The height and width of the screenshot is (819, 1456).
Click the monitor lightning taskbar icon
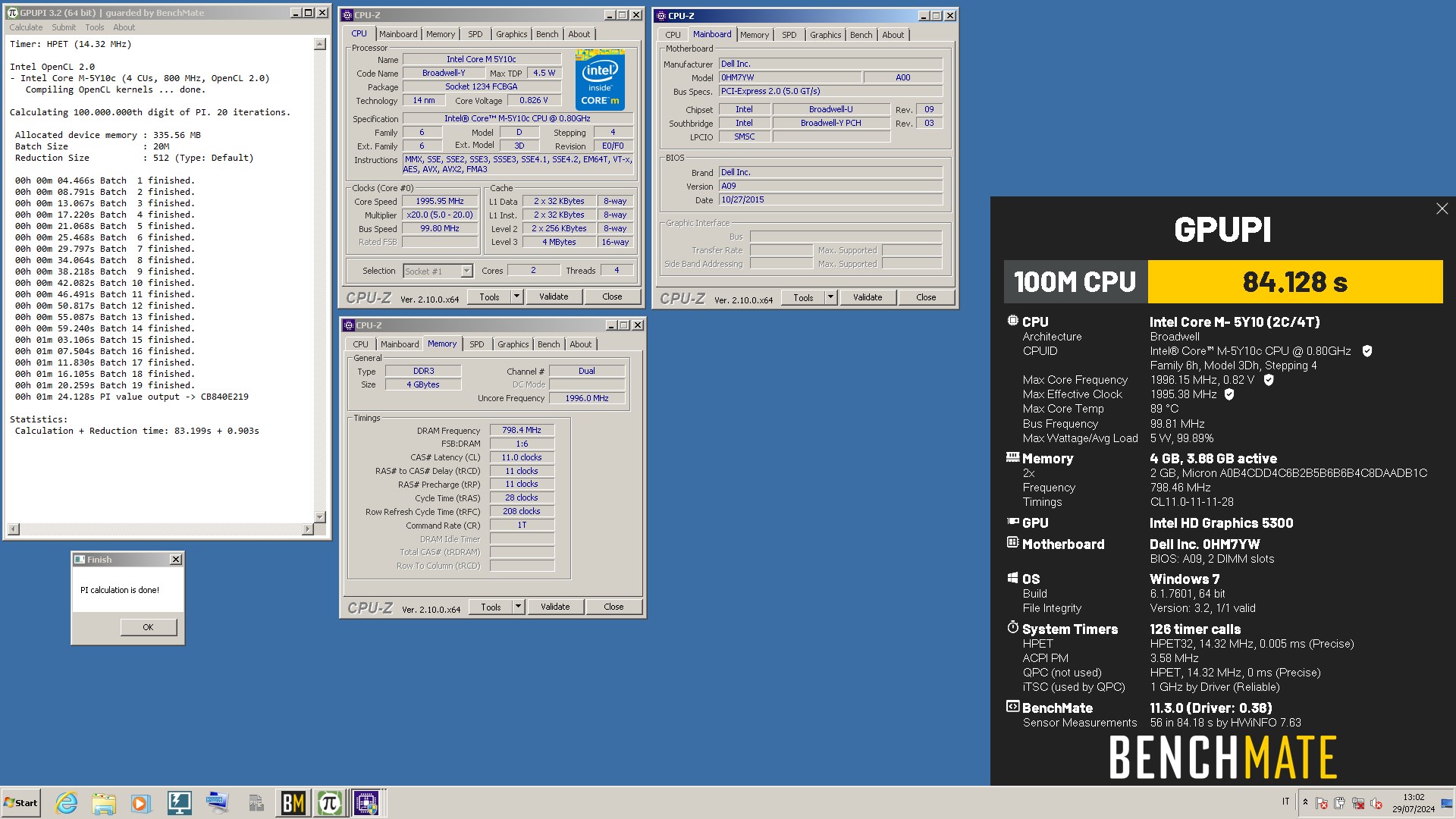tap(179, 802)
